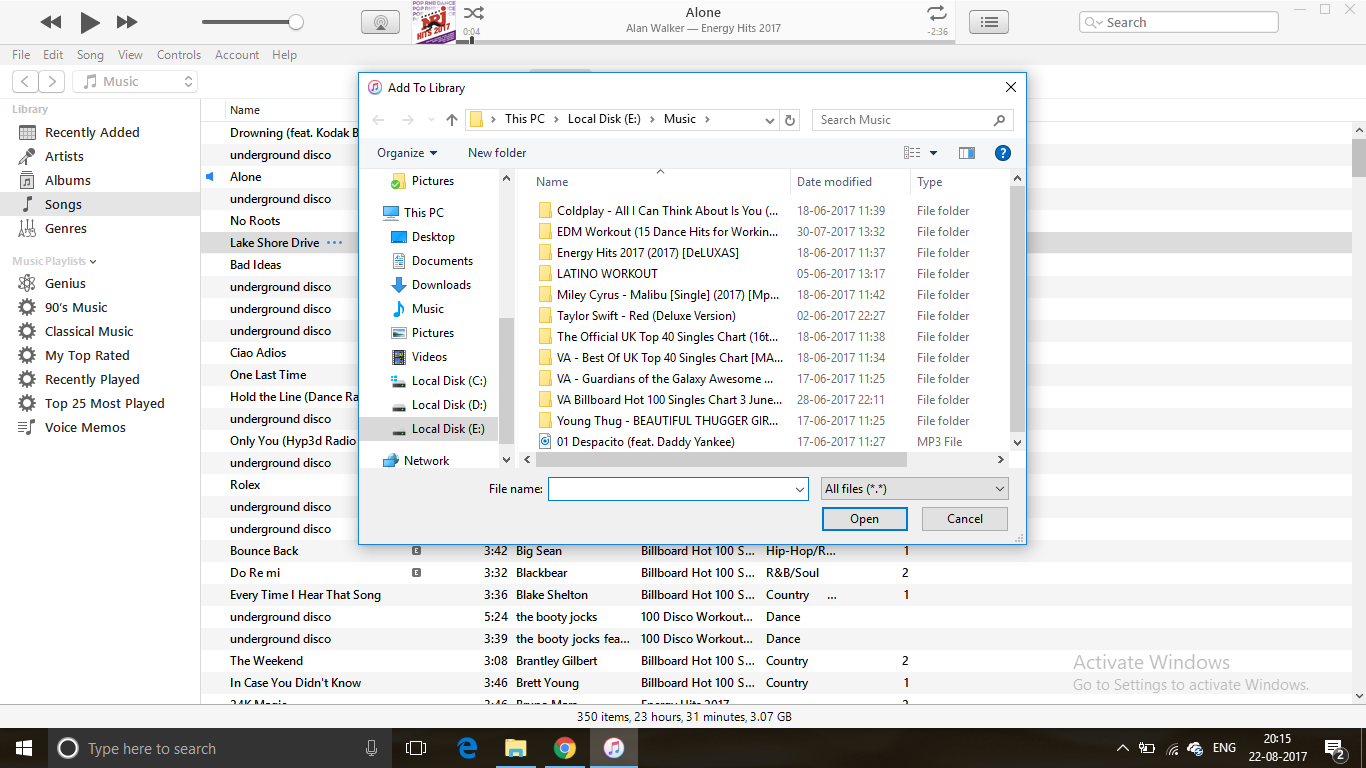1366x768 pixels.
Task: Go forward in iTunes navigation
Action: [52, 82]
